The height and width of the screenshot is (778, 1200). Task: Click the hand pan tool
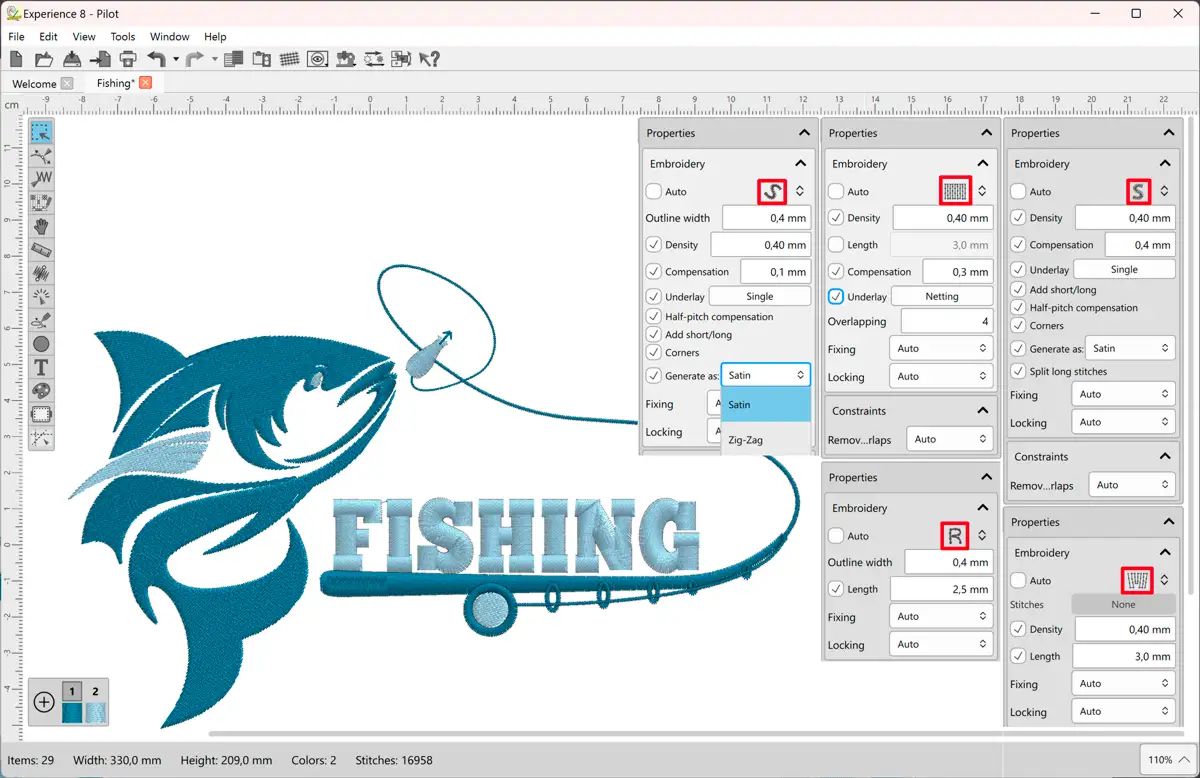coord(41,226)
